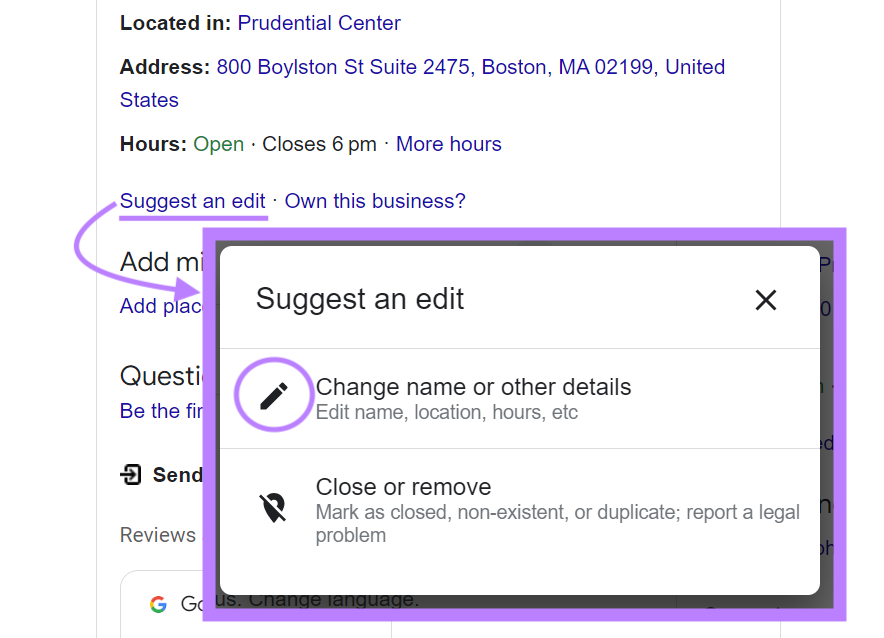Click the Own this business link

pos(374,201)
